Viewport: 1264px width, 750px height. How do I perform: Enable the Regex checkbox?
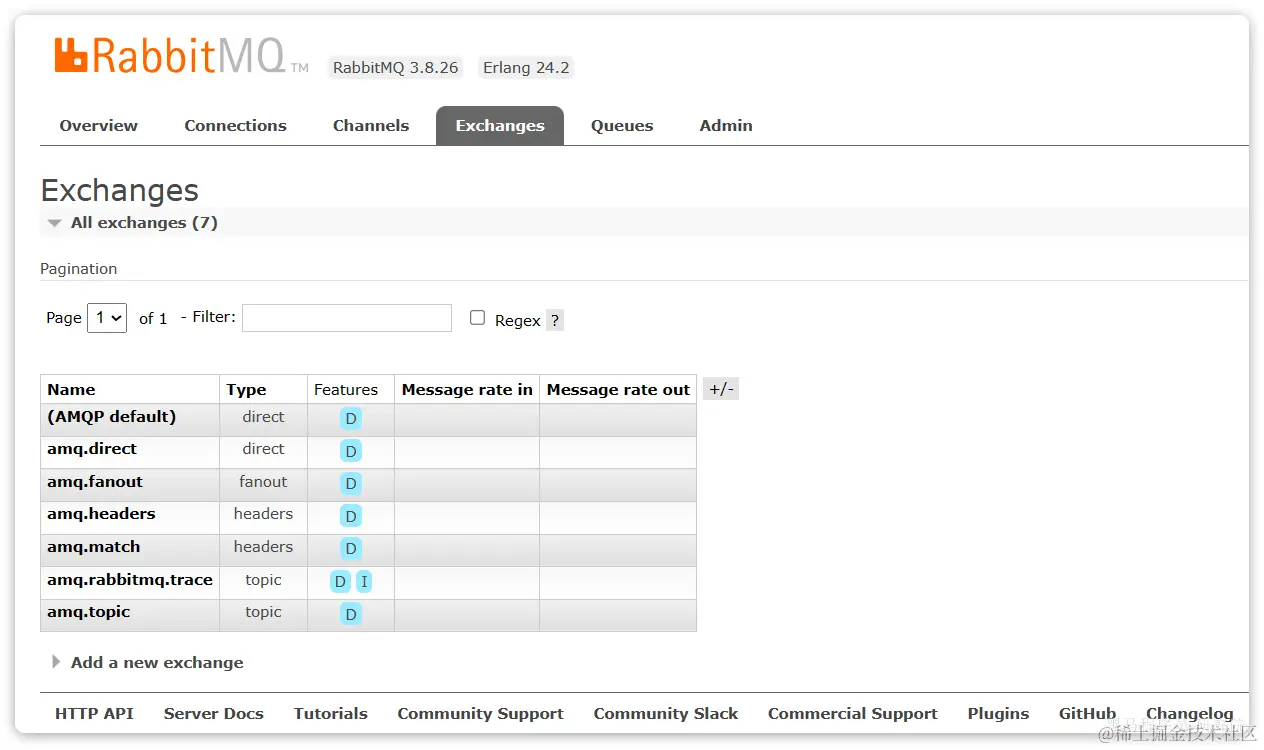click(x=478, y=318)
